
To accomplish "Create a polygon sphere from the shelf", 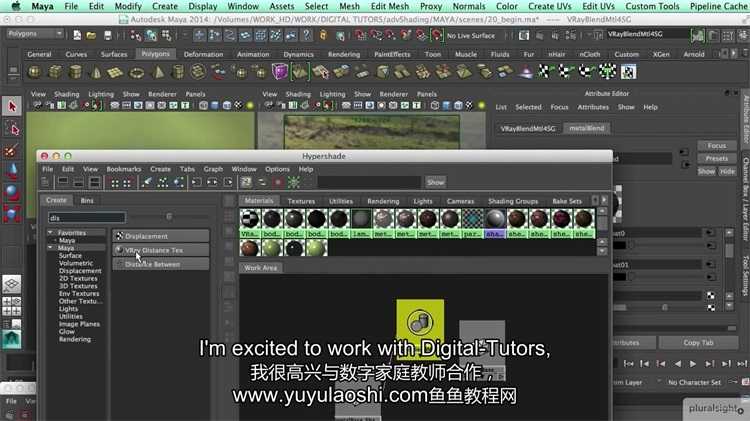I will click(34, 72).
